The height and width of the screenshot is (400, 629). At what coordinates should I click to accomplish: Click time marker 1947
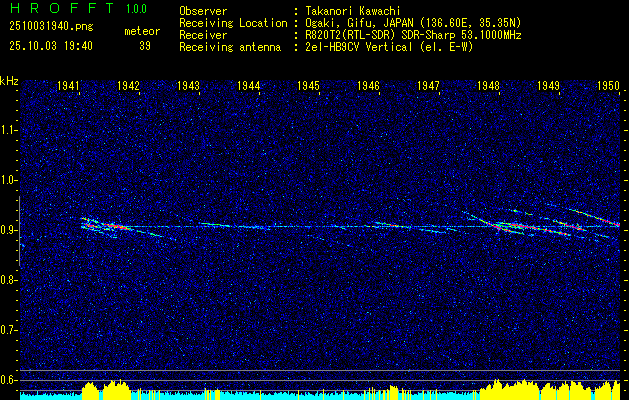(428, 85)
